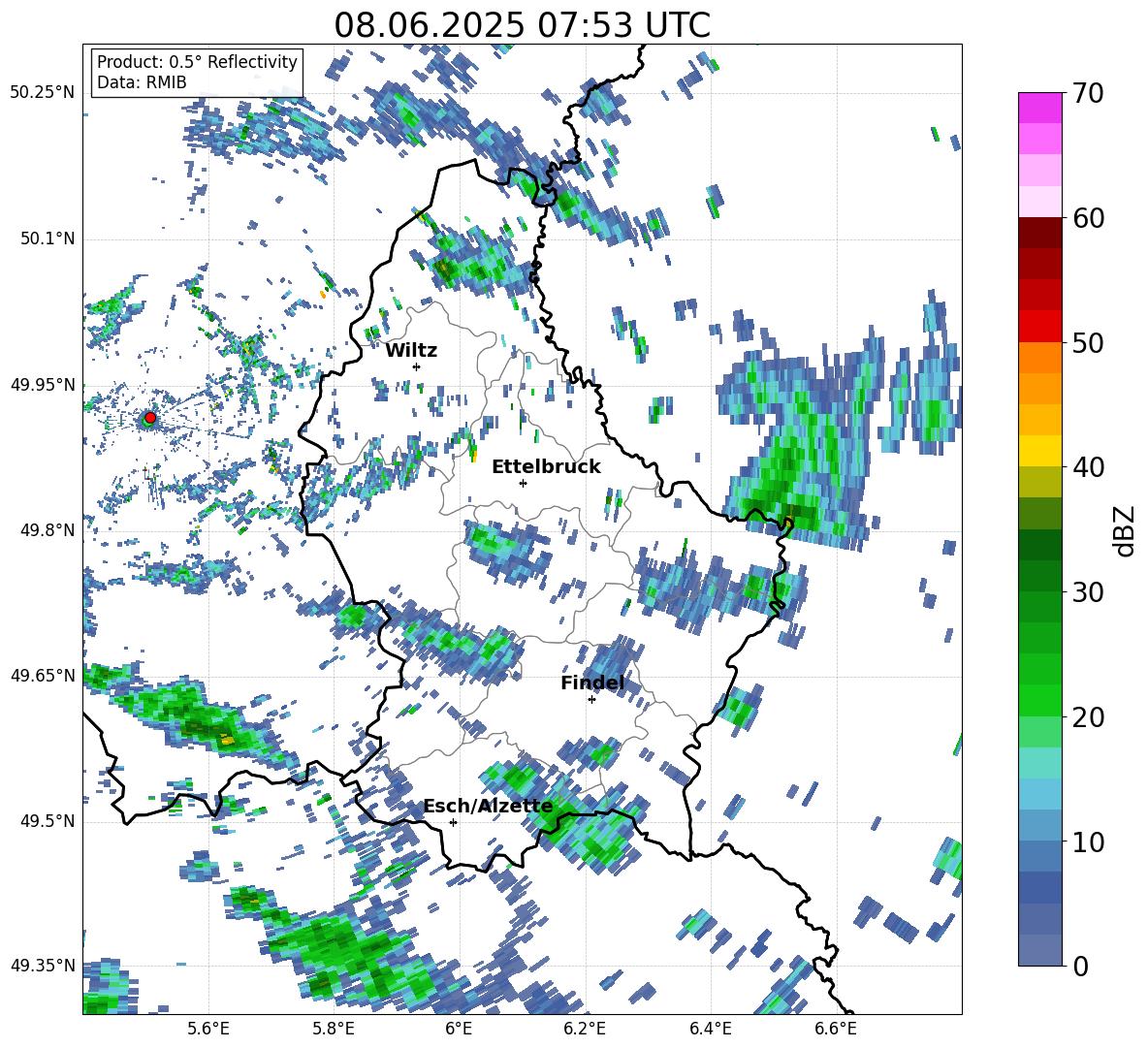Click the bright red colorbar swatch near 50
The height and width of the screenshot is (1048, 1148).
point(1039,327)
